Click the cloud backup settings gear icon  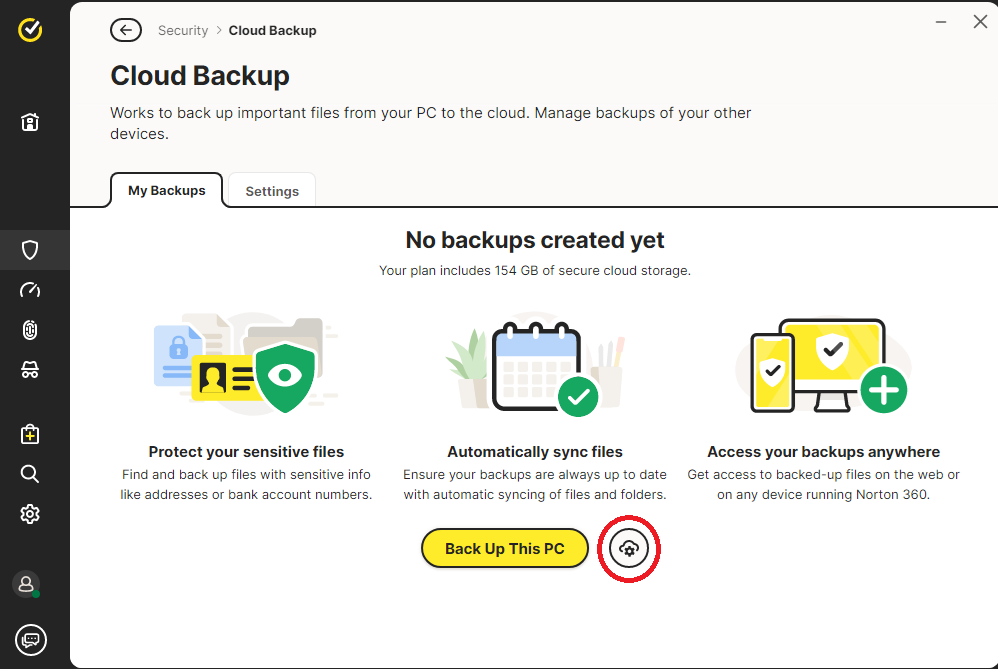(629, 548)
